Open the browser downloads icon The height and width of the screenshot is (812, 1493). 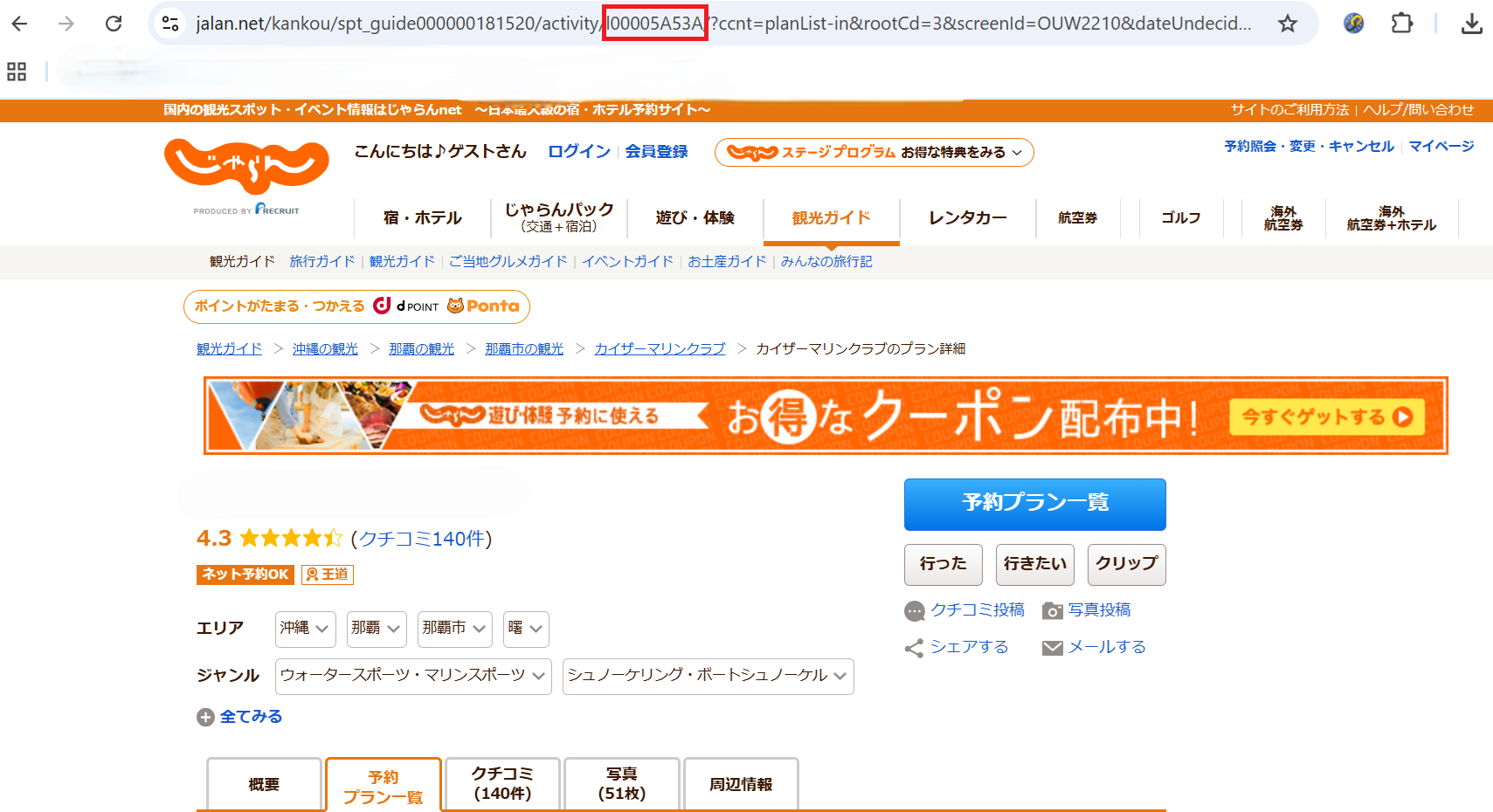pyautogui.click(x=1472, y=24)
